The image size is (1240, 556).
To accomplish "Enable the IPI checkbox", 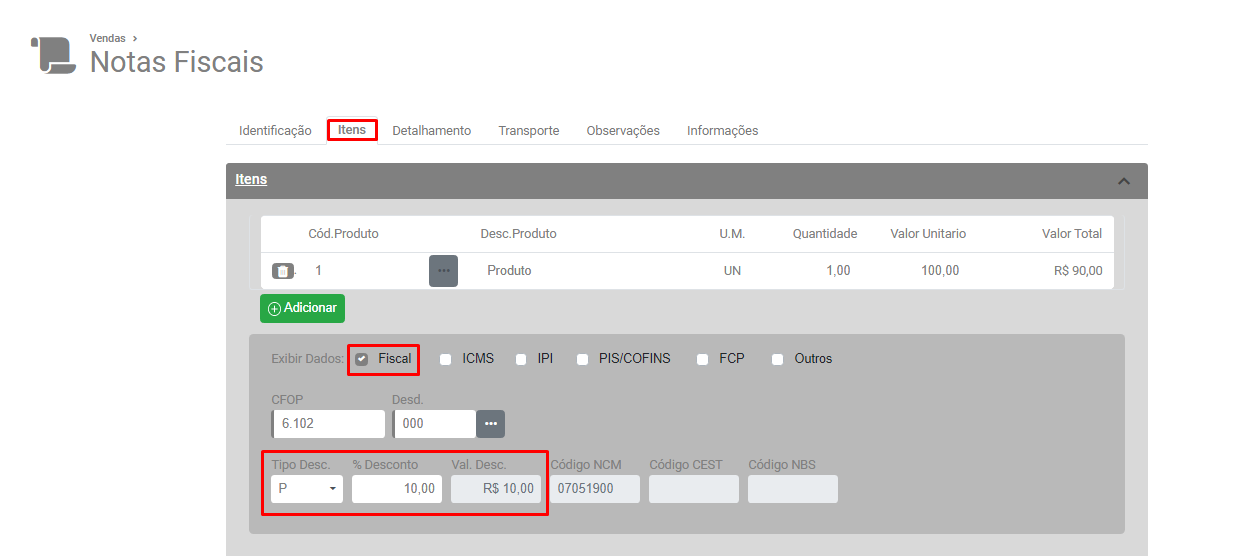I will coord(521,359).
